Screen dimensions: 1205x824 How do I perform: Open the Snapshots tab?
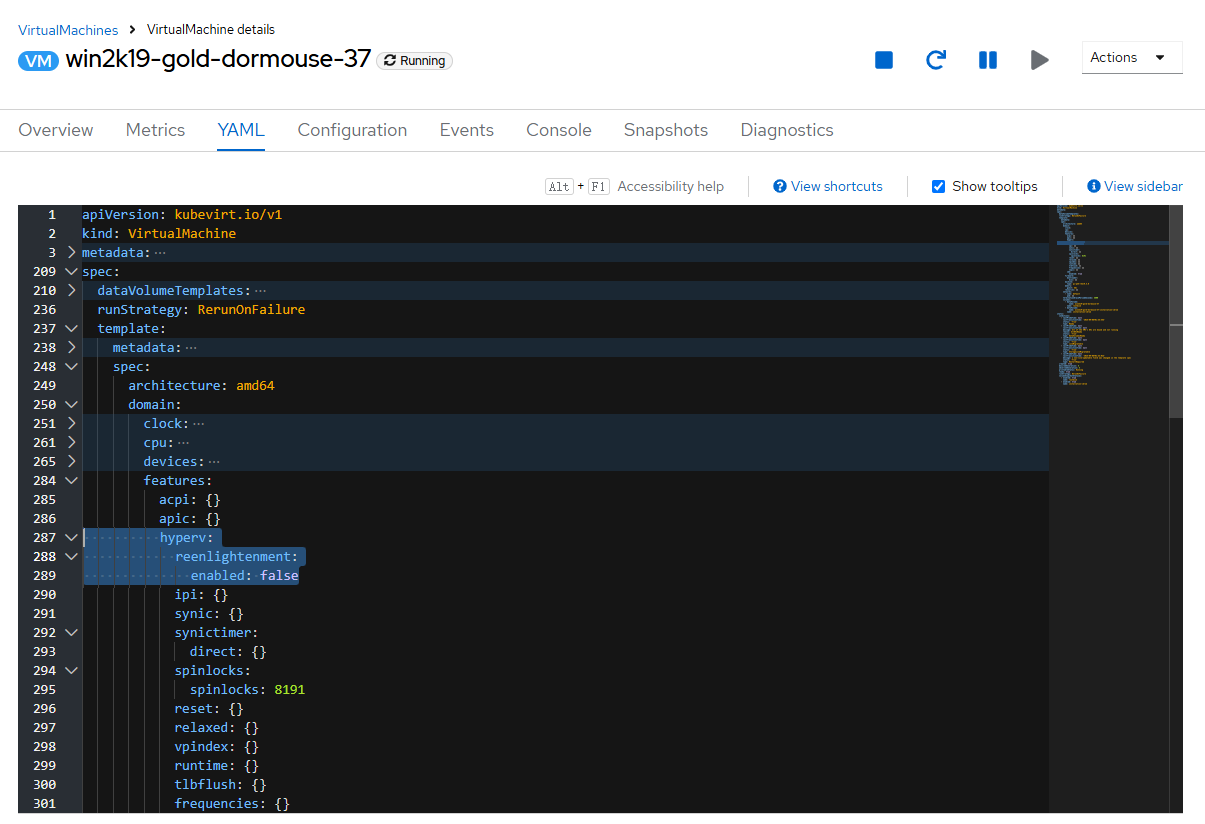pyautogui.click(x=666, y=130)
